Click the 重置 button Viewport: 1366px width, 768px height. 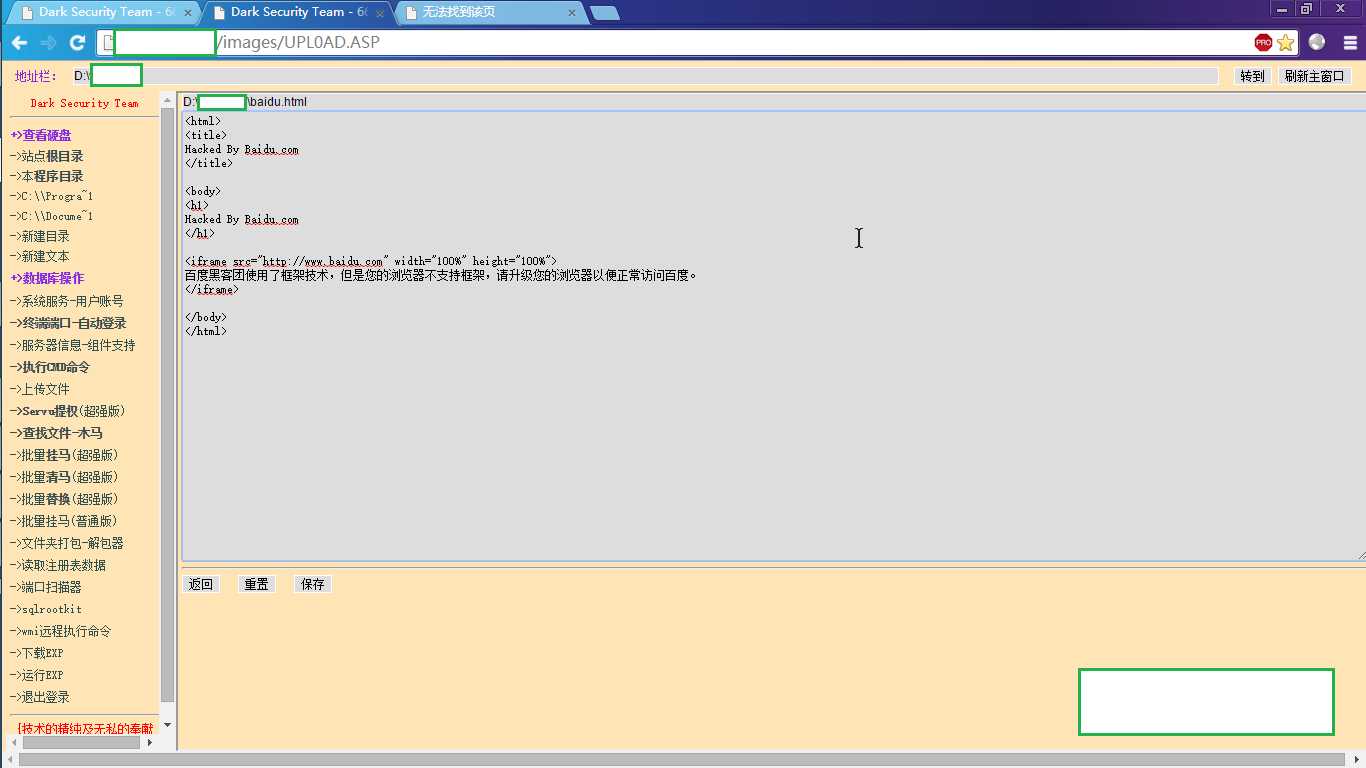pos(257,584)
